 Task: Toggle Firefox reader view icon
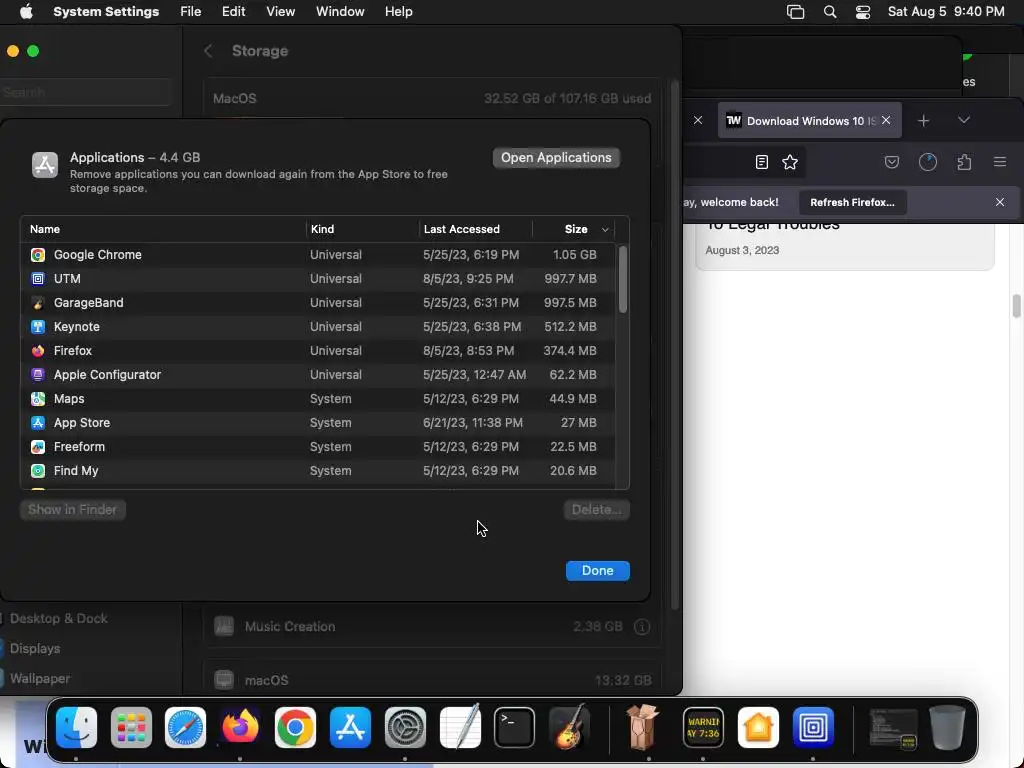[x=761, y=162]
